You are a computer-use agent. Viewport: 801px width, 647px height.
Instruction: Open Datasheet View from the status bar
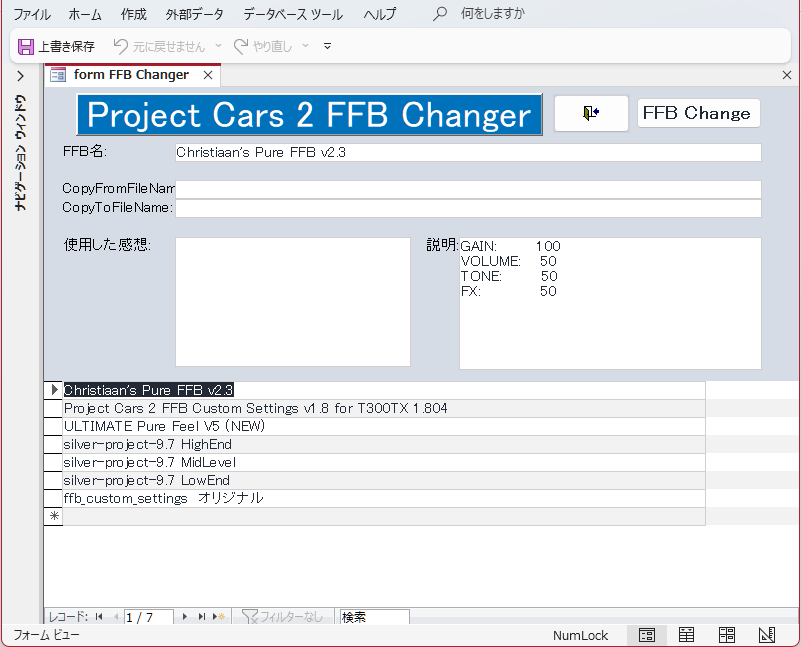click(x=686, y=635)
